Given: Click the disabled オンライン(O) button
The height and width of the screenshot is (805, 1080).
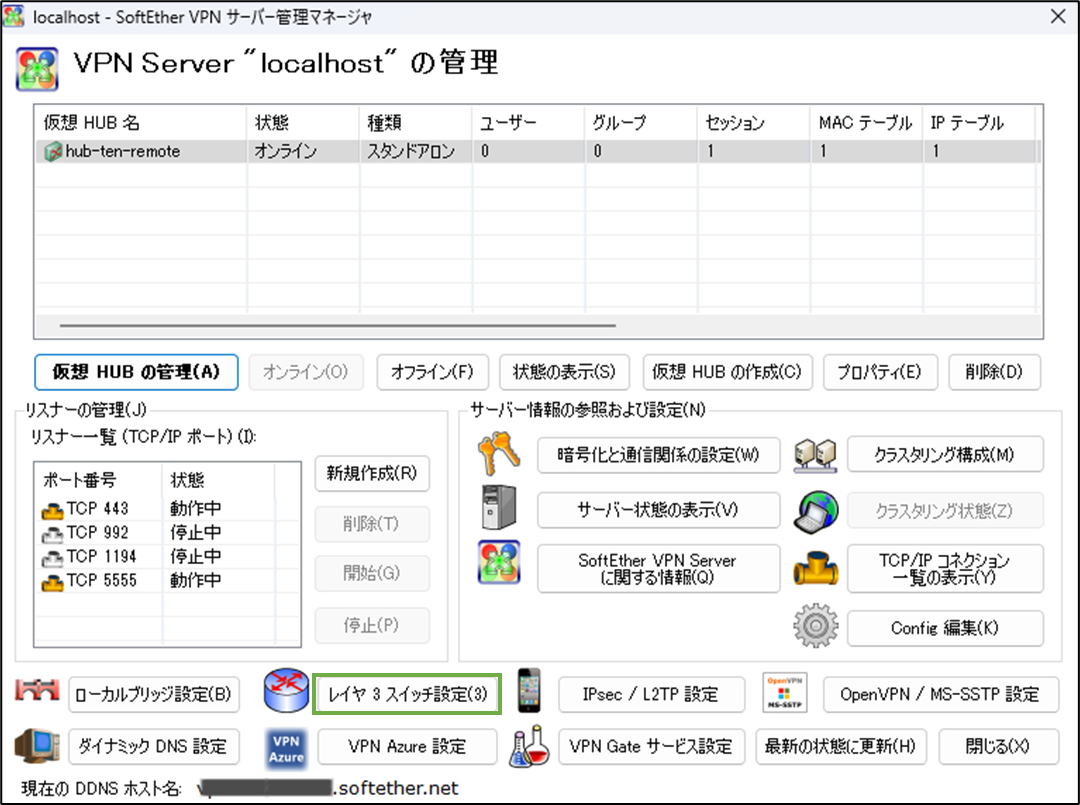Looking at the screenshot, I should [306, 372].
